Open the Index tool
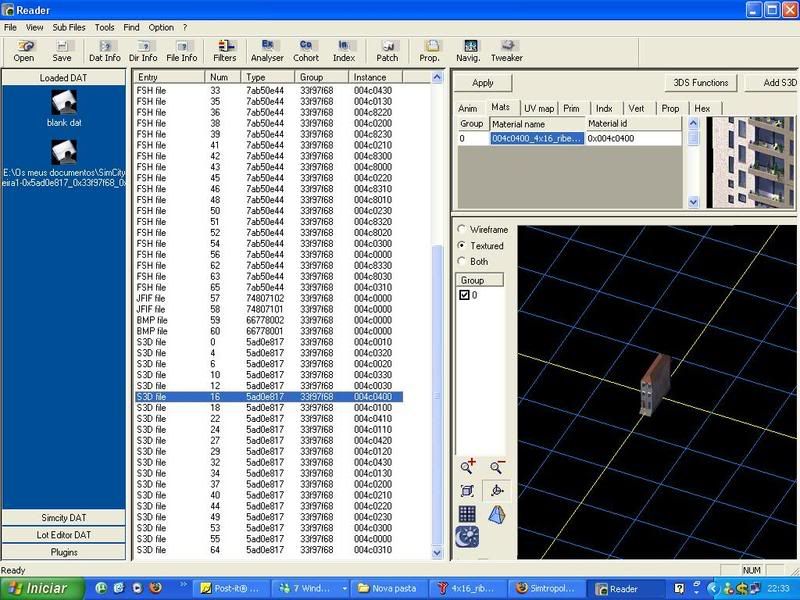800x600 pixels. [x=344, y=51]
